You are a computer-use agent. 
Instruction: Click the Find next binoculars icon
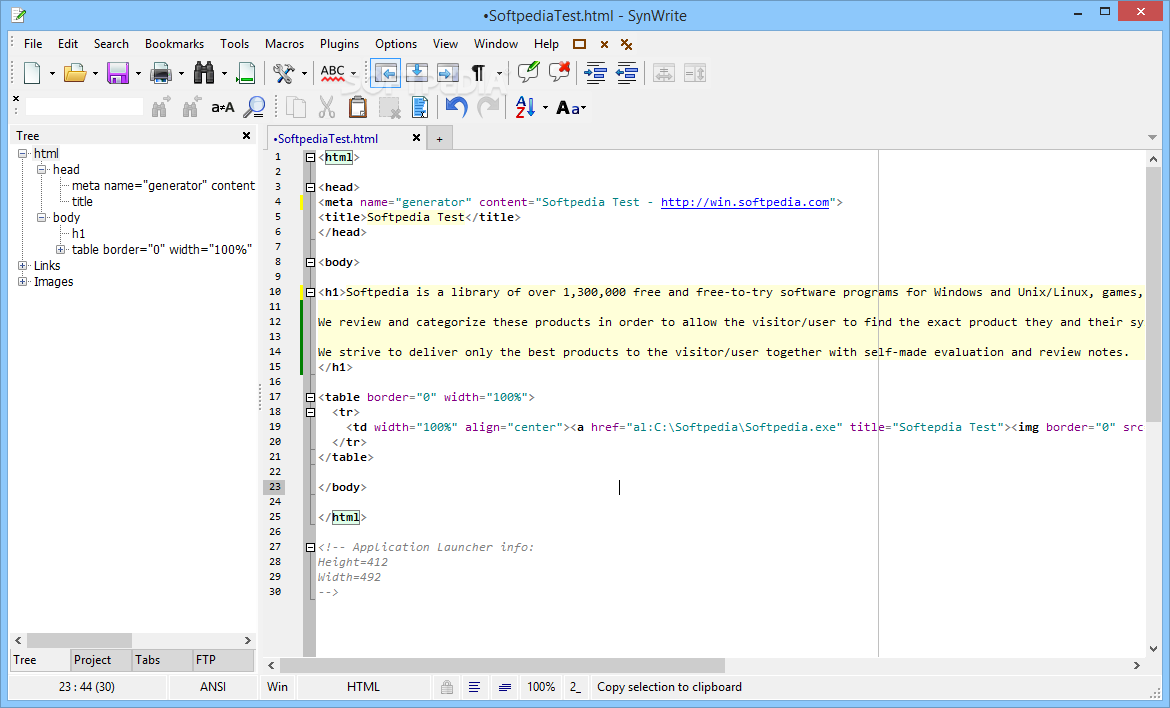(x=160, y=107)
